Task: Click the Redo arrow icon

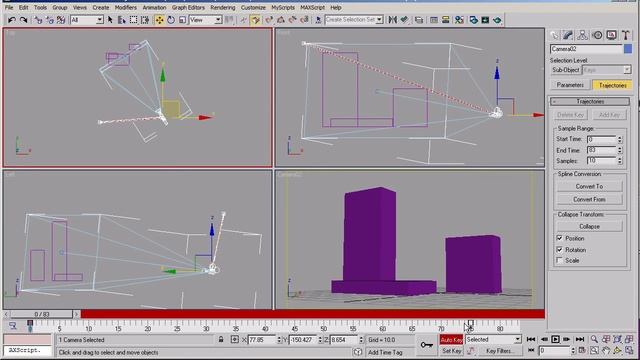Action: [x=23, y=20]
